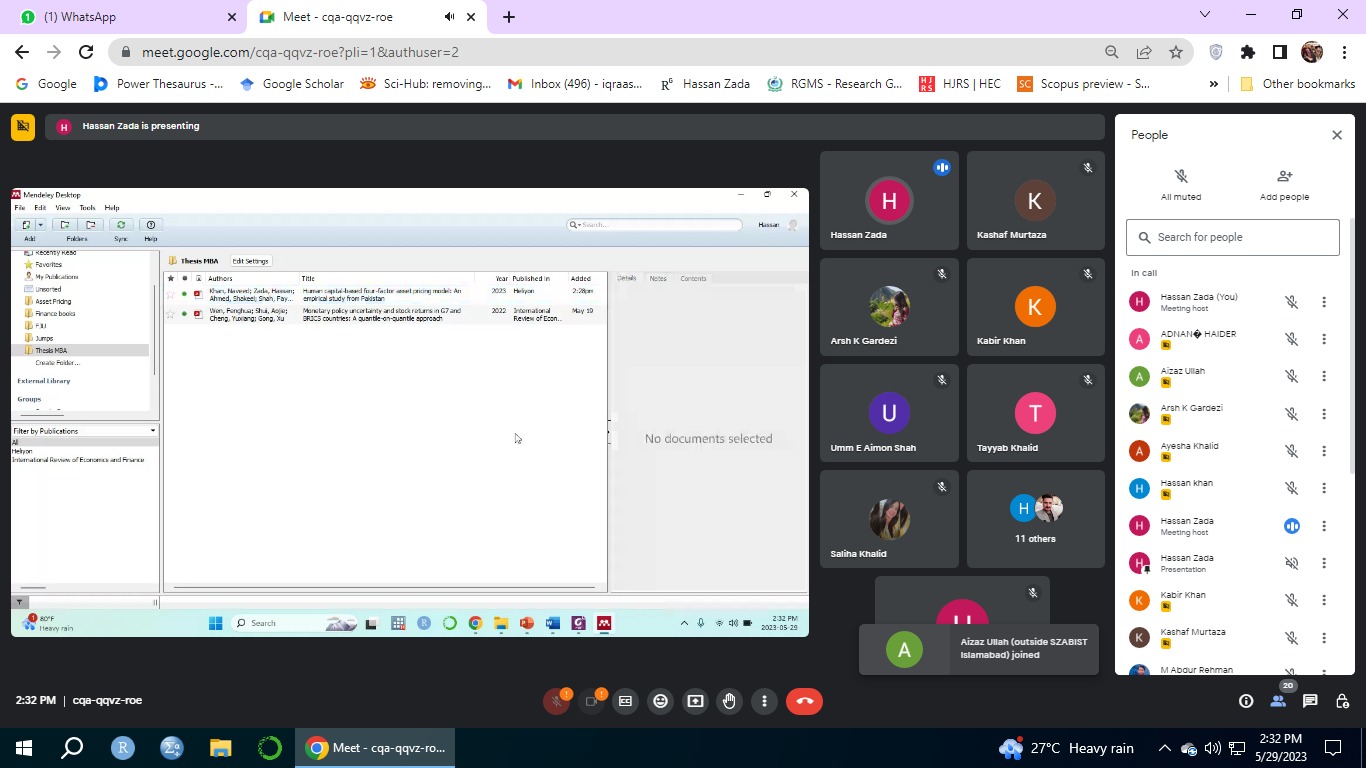
Task: Click the Add people icon
Action: 1284,183
